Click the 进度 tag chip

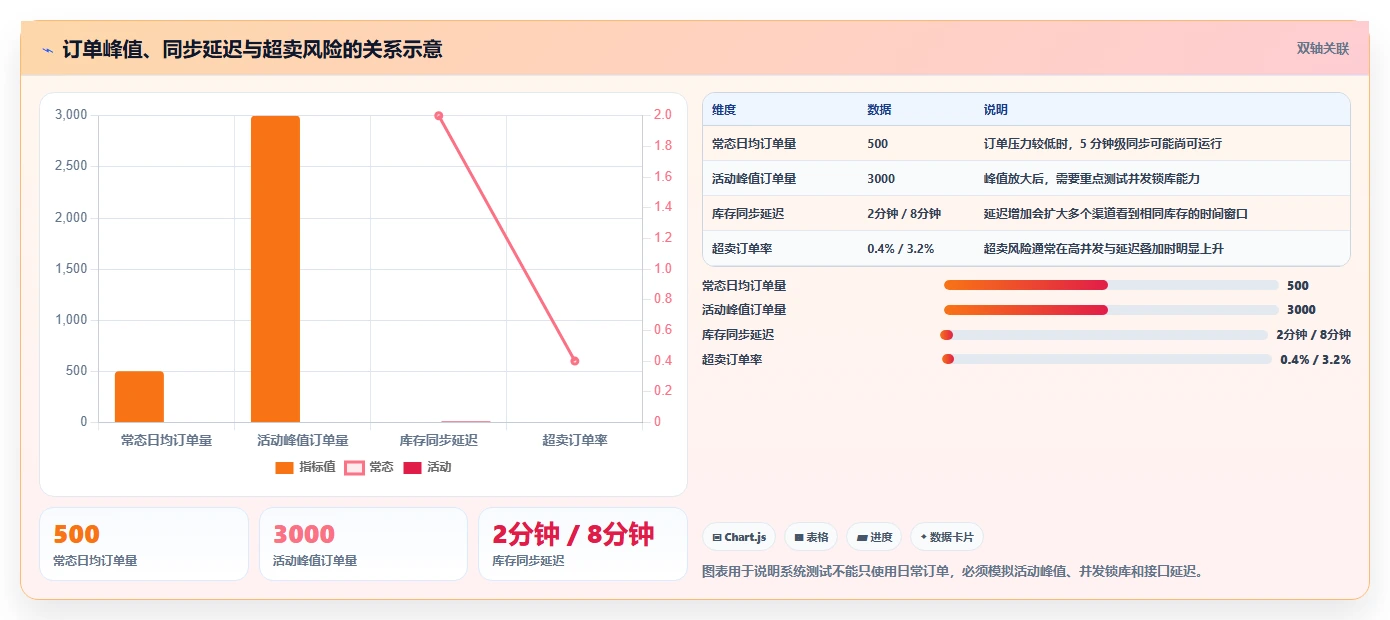click(x=874, y=537)
